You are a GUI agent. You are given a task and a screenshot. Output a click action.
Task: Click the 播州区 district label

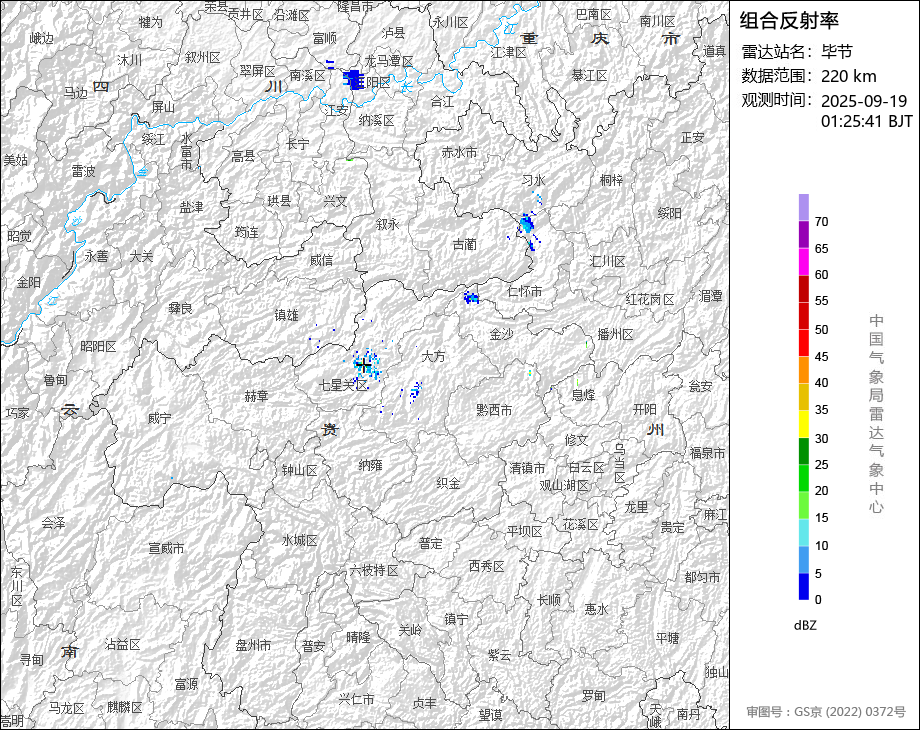coord(615,334)
